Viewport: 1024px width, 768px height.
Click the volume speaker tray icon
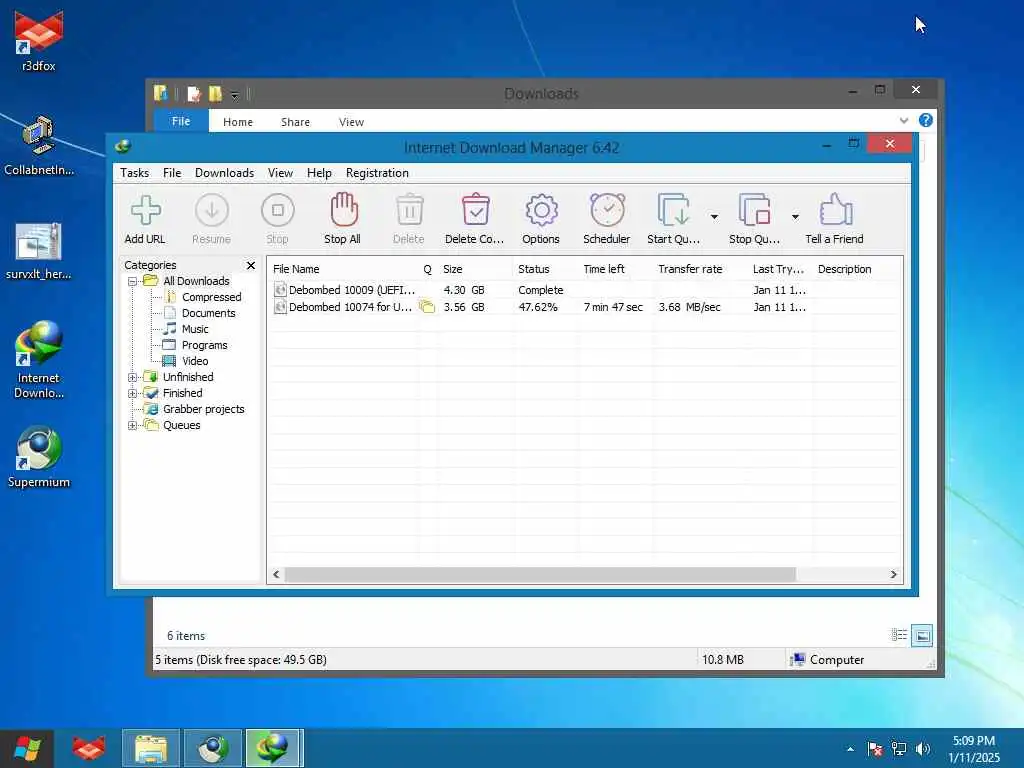[923, 749]
